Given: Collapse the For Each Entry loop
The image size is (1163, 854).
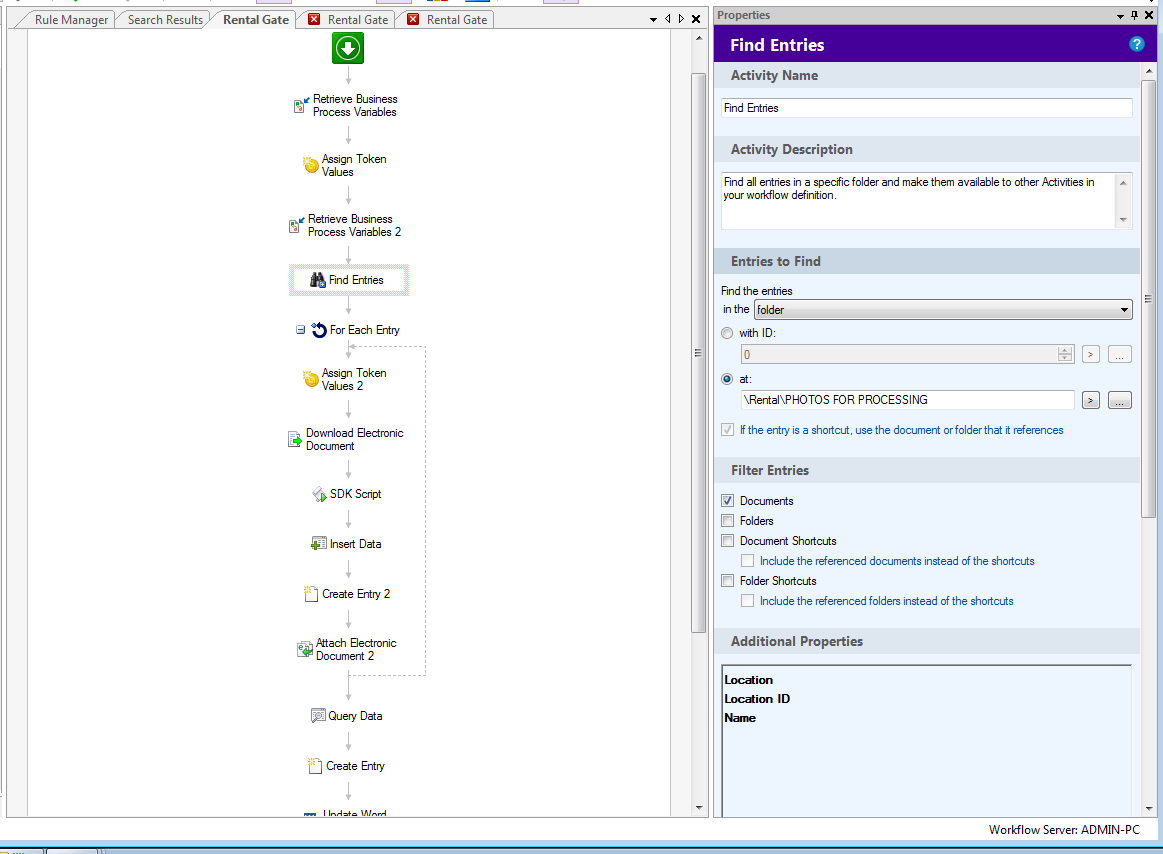Looking at the screenshot, I should [300, 329].
